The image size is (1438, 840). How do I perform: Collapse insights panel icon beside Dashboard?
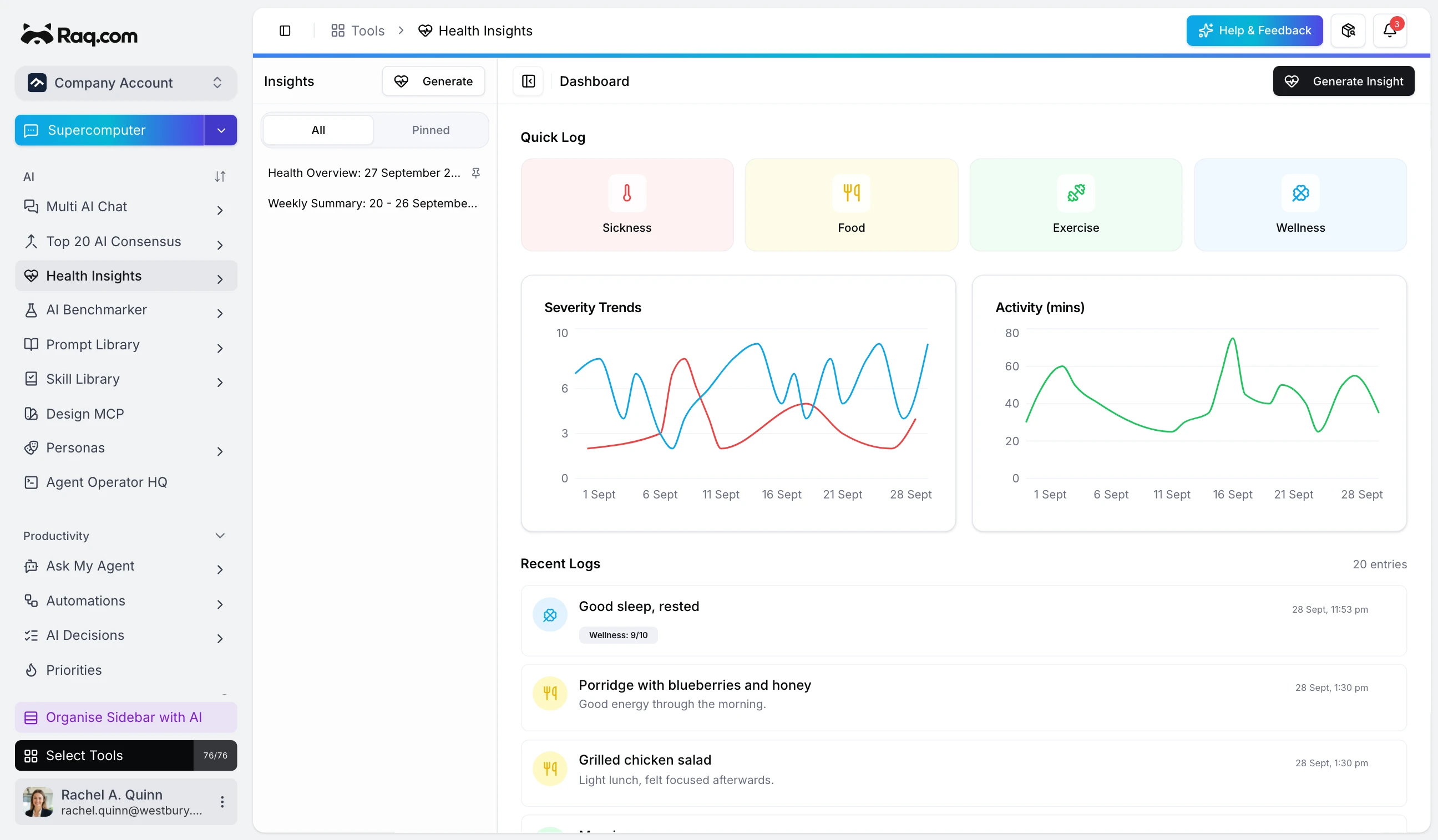coord(528,81)
